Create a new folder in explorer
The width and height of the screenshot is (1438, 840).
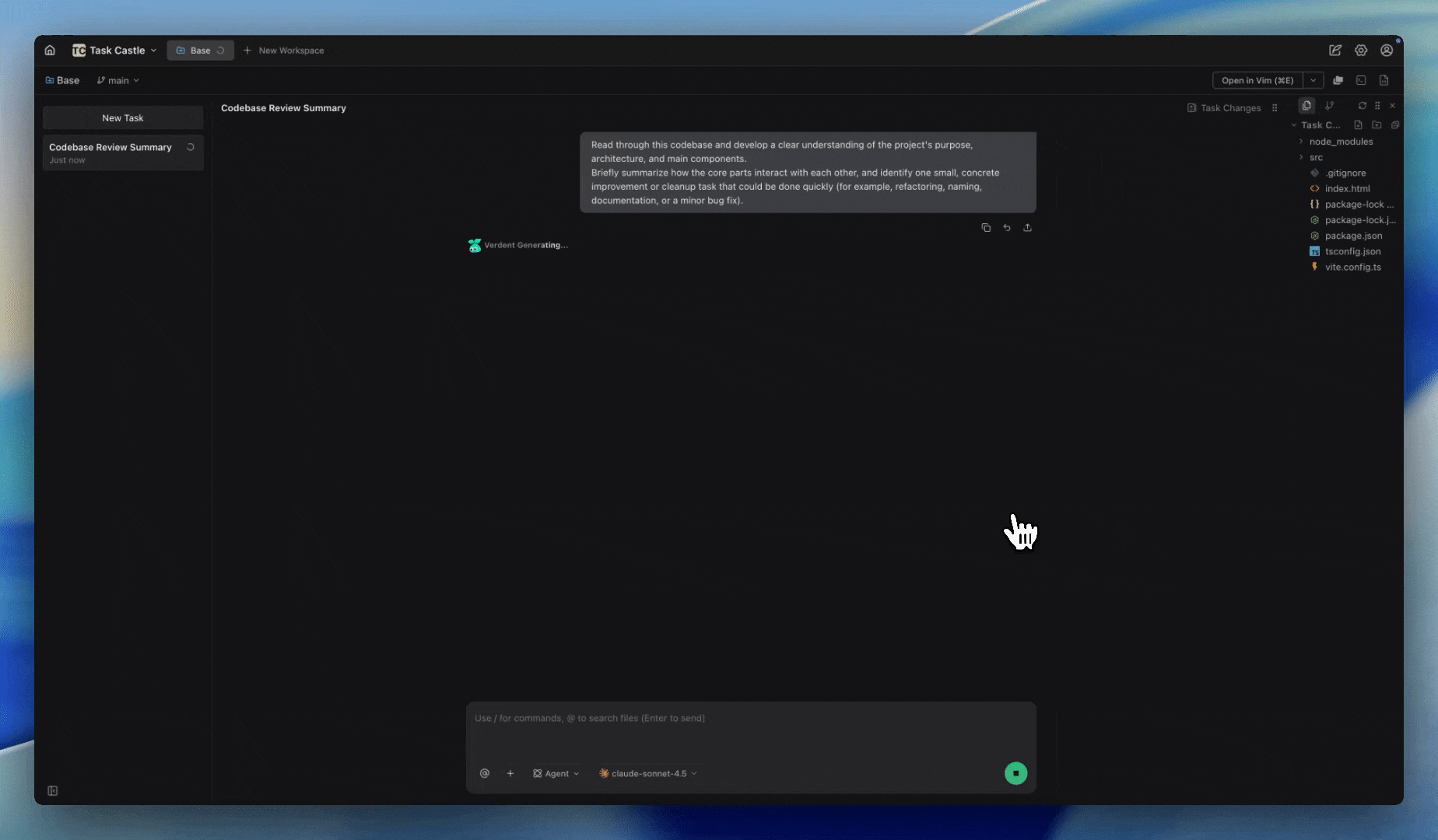1377,125
